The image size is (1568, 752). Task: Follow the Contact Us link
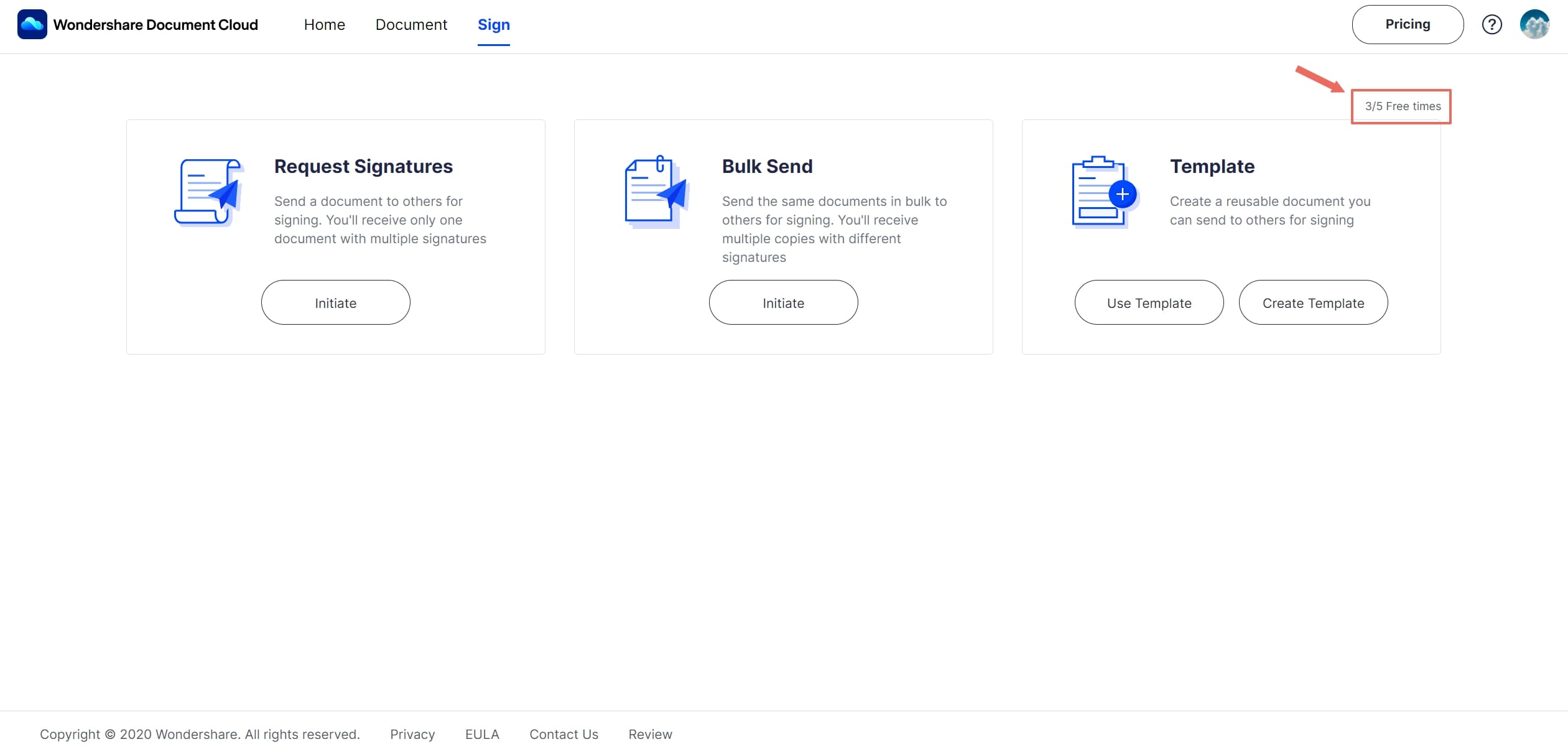coord(564,734)
